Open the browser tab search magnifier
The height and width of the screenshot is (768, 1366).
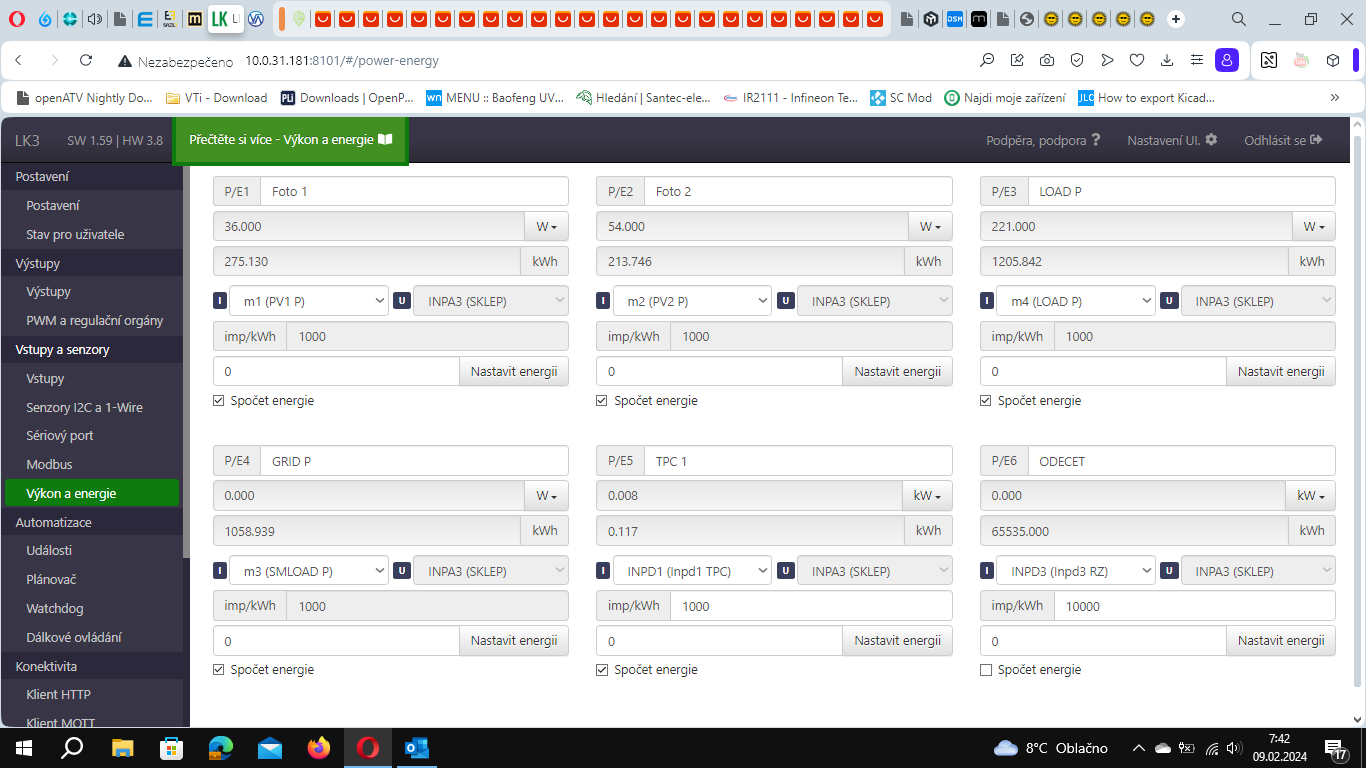1238,19
